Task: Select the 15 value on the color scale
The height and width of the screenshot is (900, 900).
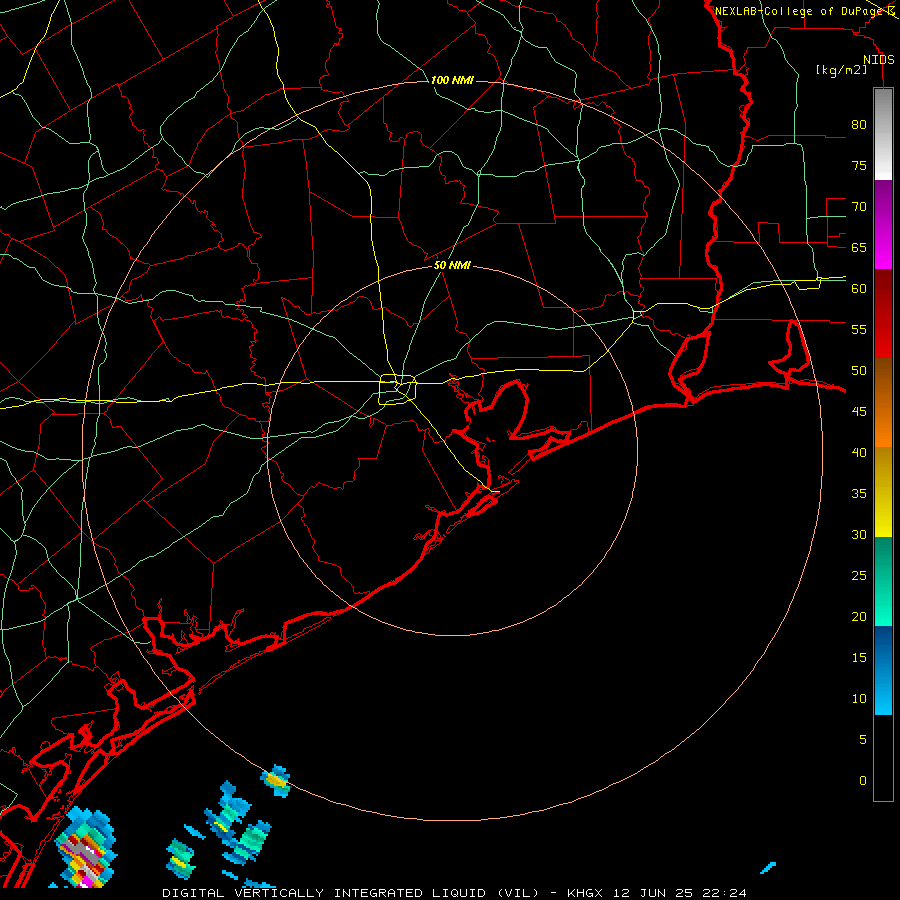Action: 859,657
